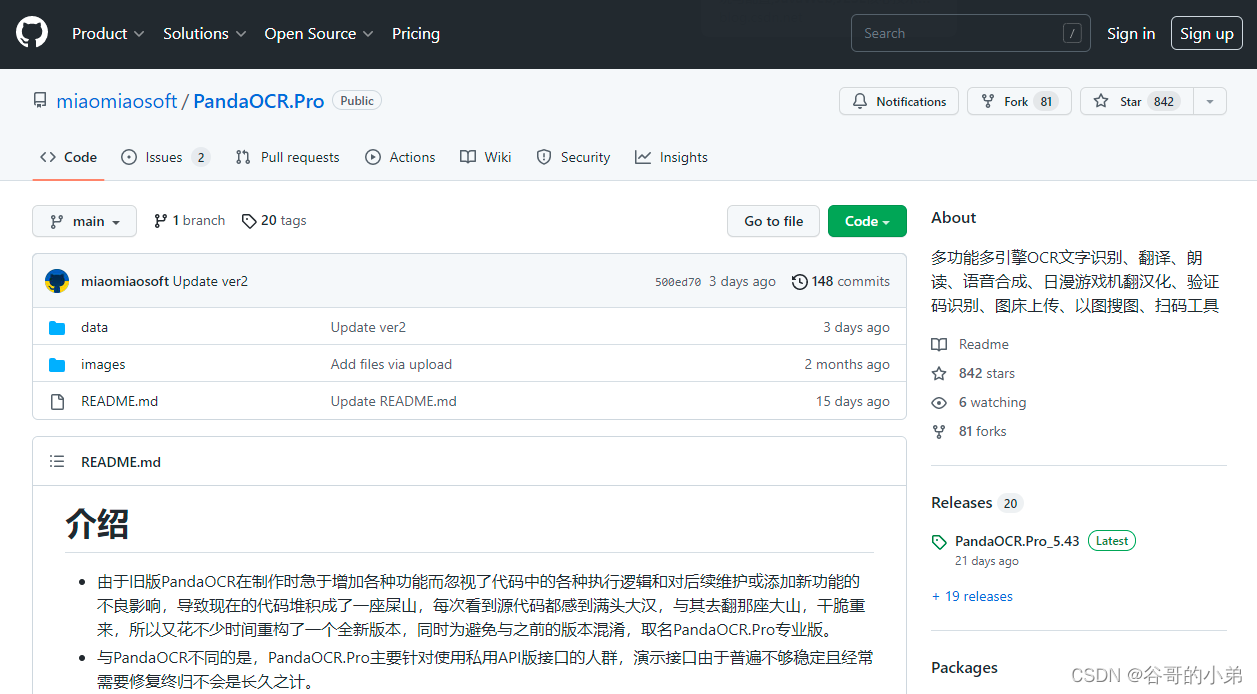Expand the Product menu
1257x694 pixels.
point(108,34)
